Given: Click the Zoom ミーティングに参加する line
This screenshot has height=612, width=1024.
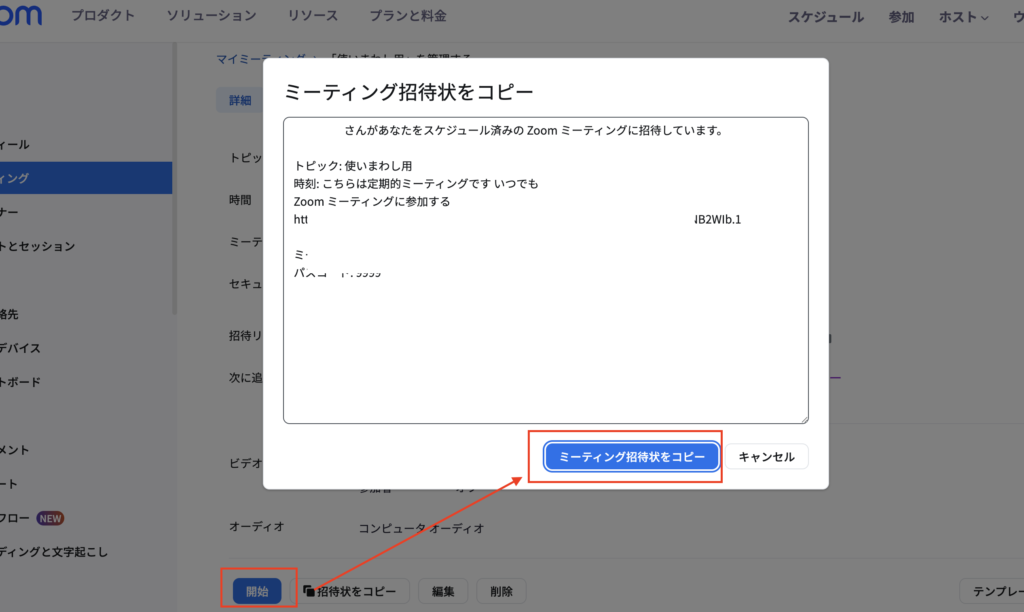Looking at the screenshot, I should (x=372, y=202).
